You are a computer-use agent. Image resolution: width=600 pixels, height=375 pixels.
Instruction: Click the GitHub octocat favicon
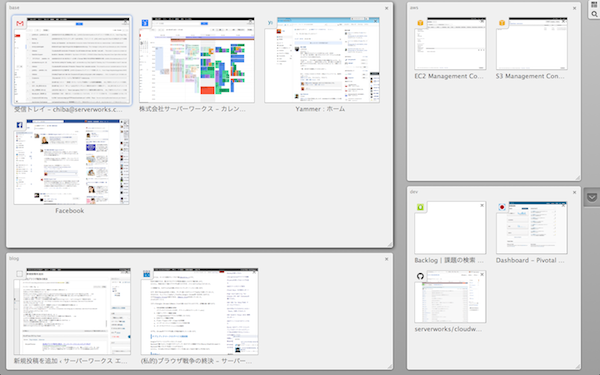420,276
